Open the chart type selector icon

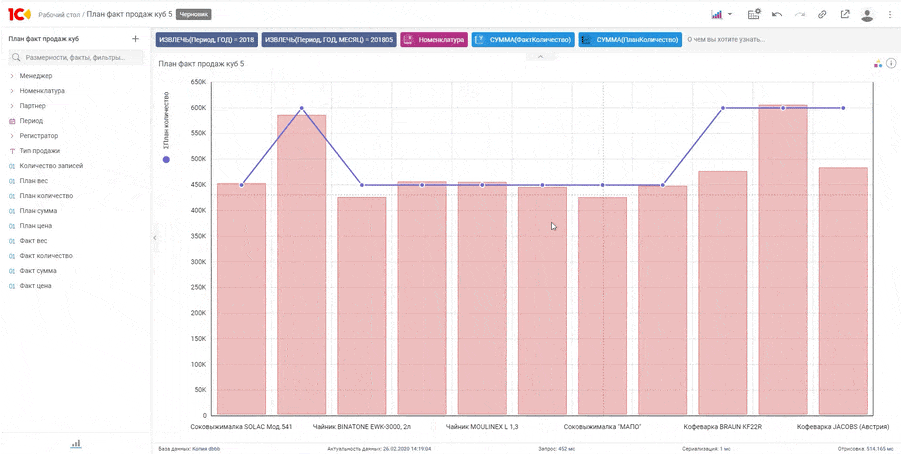click(717, 15)
